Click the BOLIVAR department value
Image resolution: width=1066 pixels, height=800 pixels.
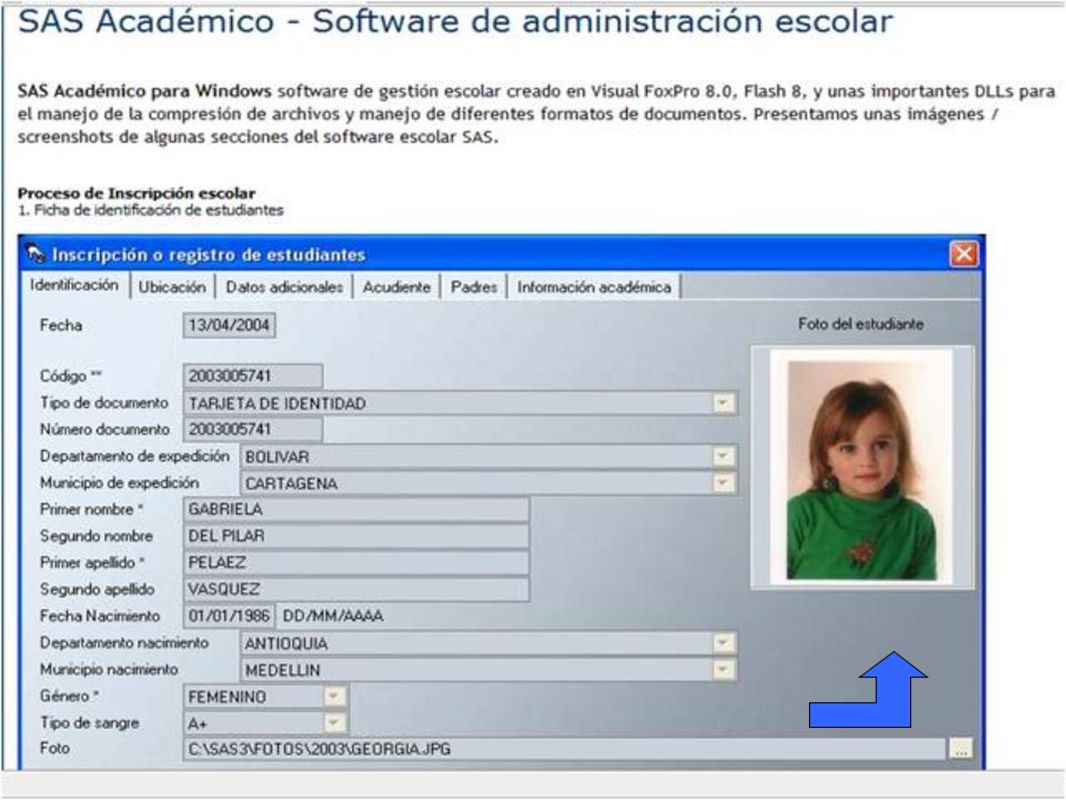point(277,457)
